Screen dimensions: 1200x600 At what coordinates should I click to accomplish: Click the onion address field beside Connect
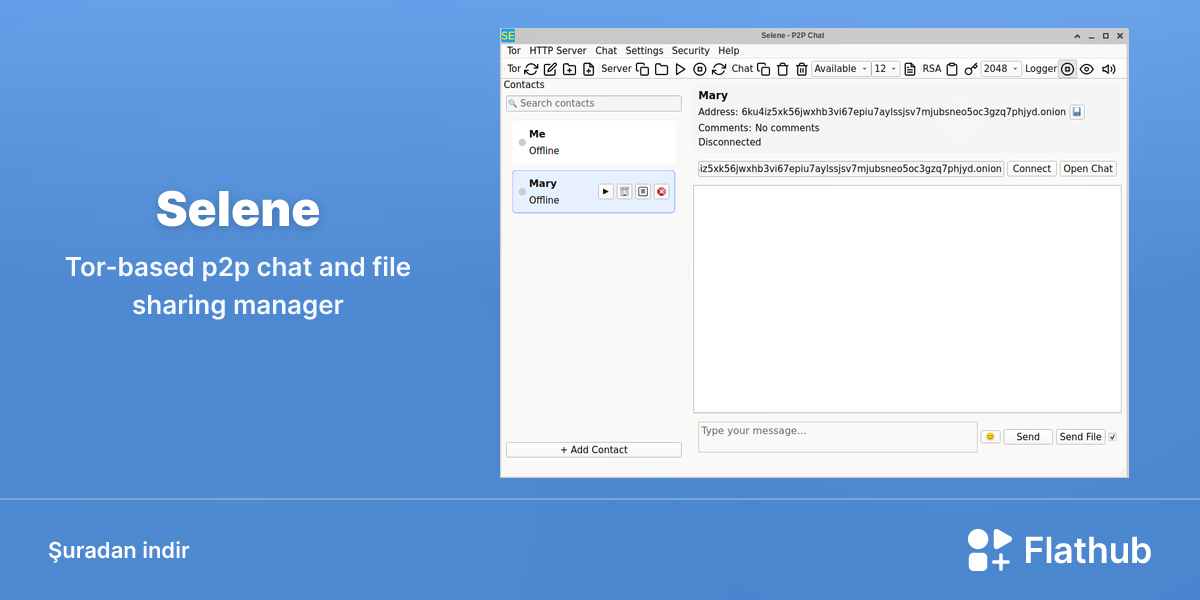click(x=851, y=169)
